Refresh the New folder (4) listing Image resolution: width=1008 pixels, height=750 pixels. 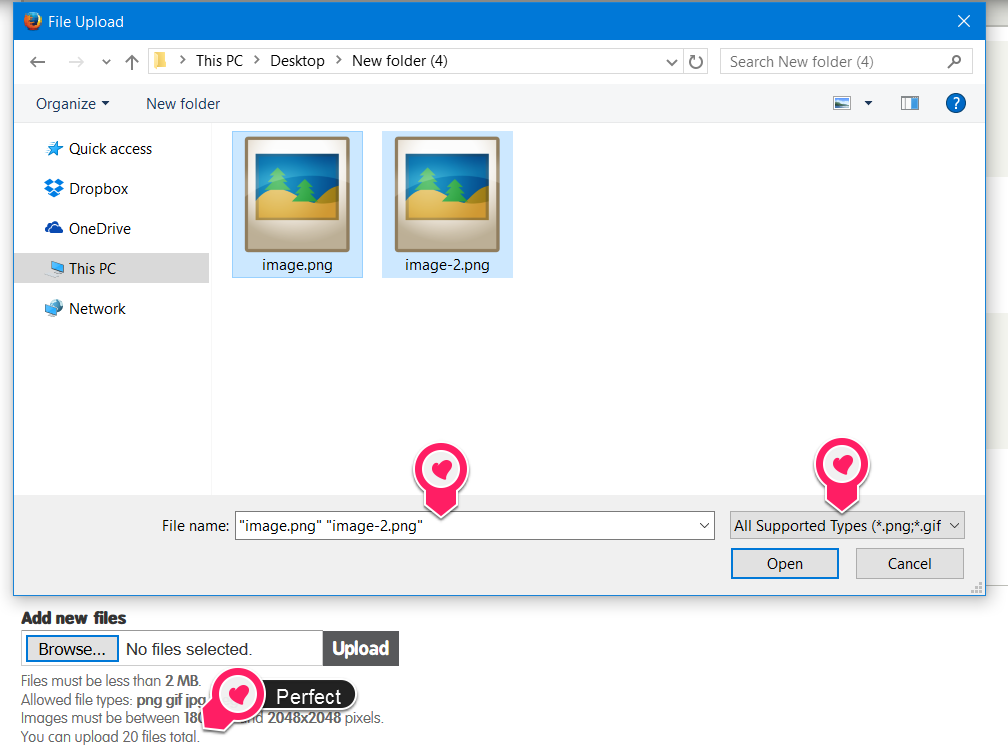pos(697,62)
